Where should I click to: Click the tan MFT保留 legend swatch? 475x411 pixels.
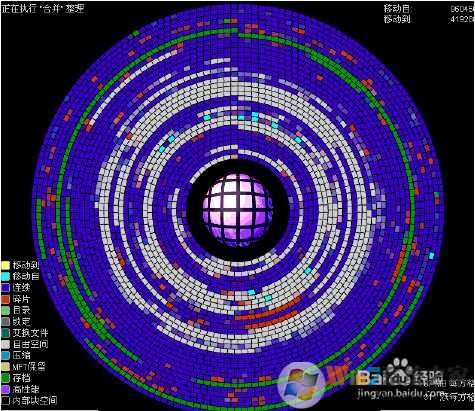(x=6, y=367)
